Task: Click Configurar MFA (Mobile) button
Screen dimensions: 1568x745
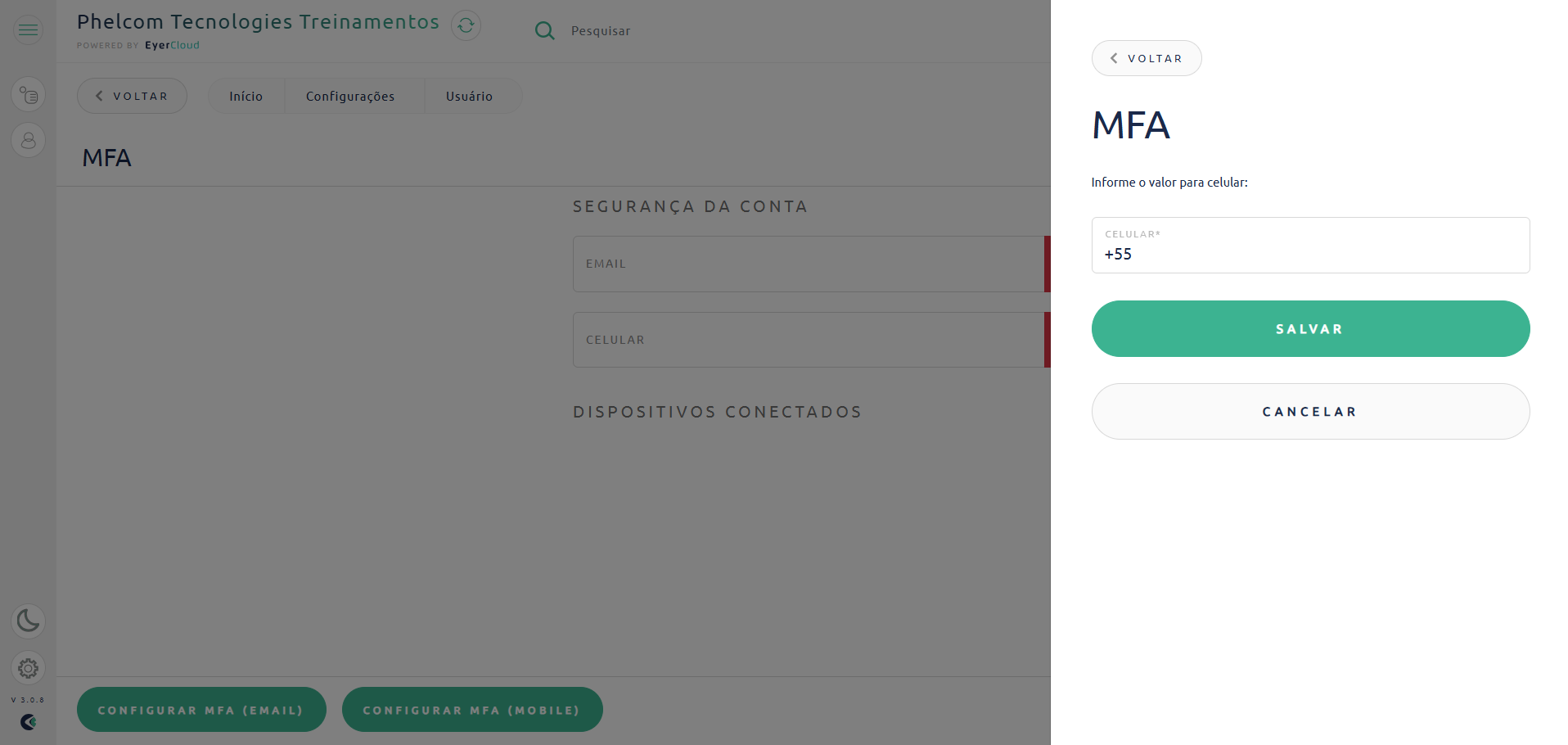Action: coord(472,710)
